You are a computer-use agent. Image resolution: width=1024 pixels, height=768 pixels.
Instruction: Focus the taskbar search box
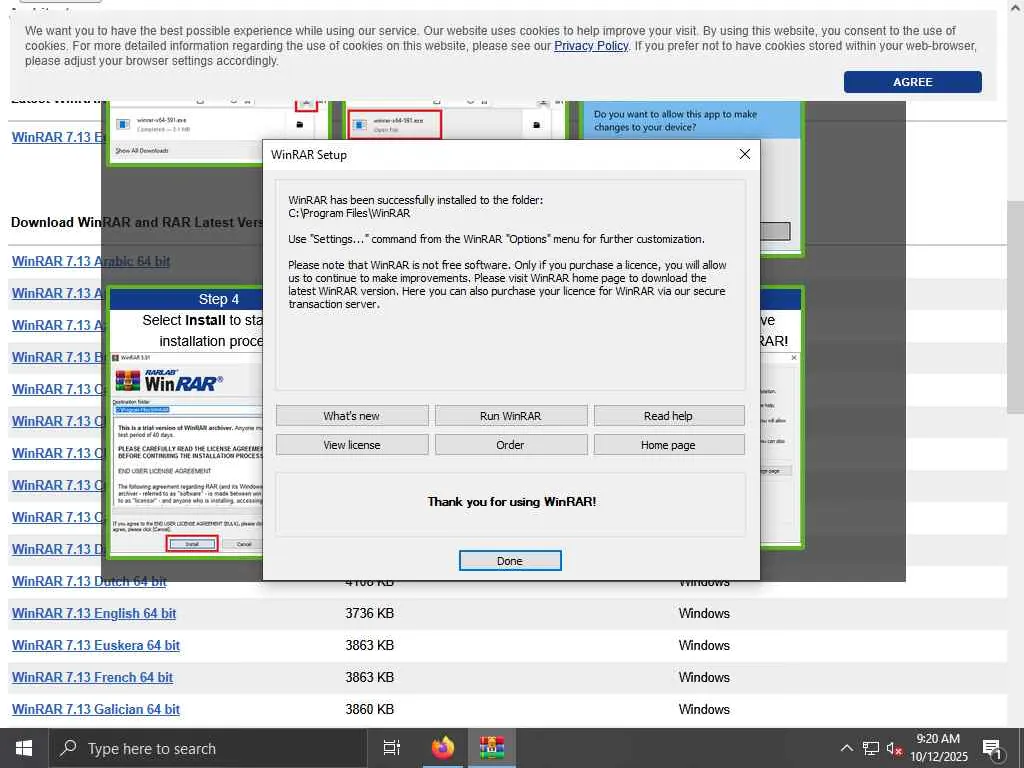point(208,748)
